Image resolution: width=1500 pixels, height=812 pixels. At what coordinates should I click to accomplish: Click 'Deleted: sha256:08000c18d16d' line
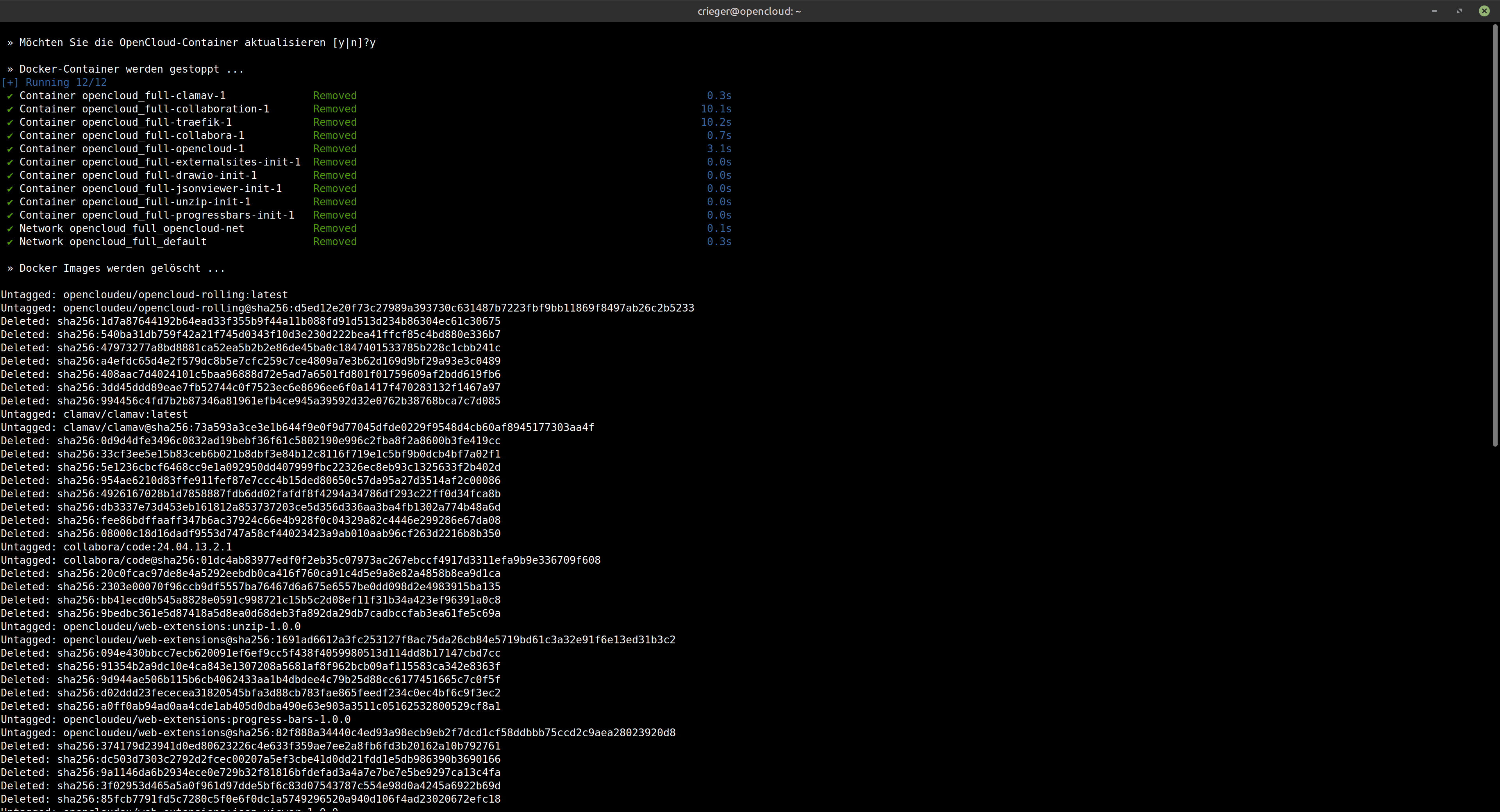point(250,534)
